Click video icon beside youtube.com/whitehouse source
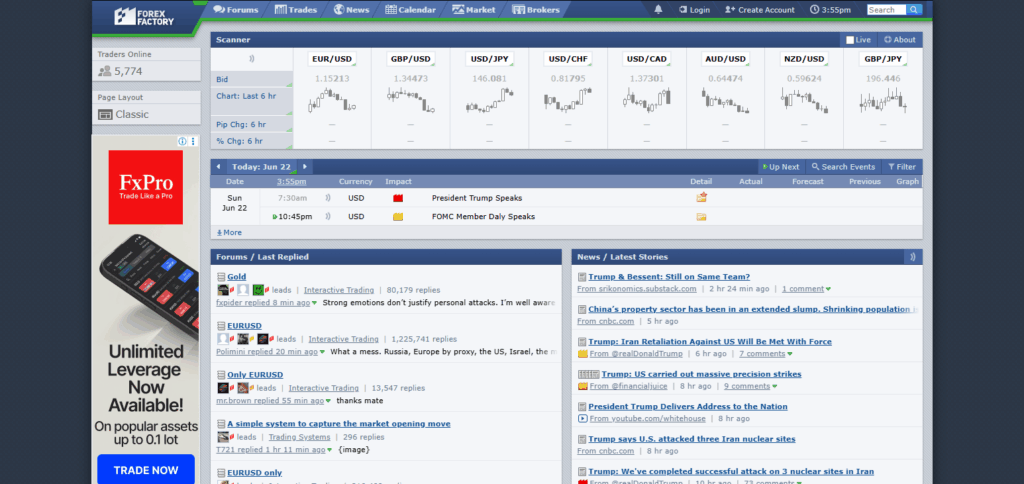 tap(583, 419)
